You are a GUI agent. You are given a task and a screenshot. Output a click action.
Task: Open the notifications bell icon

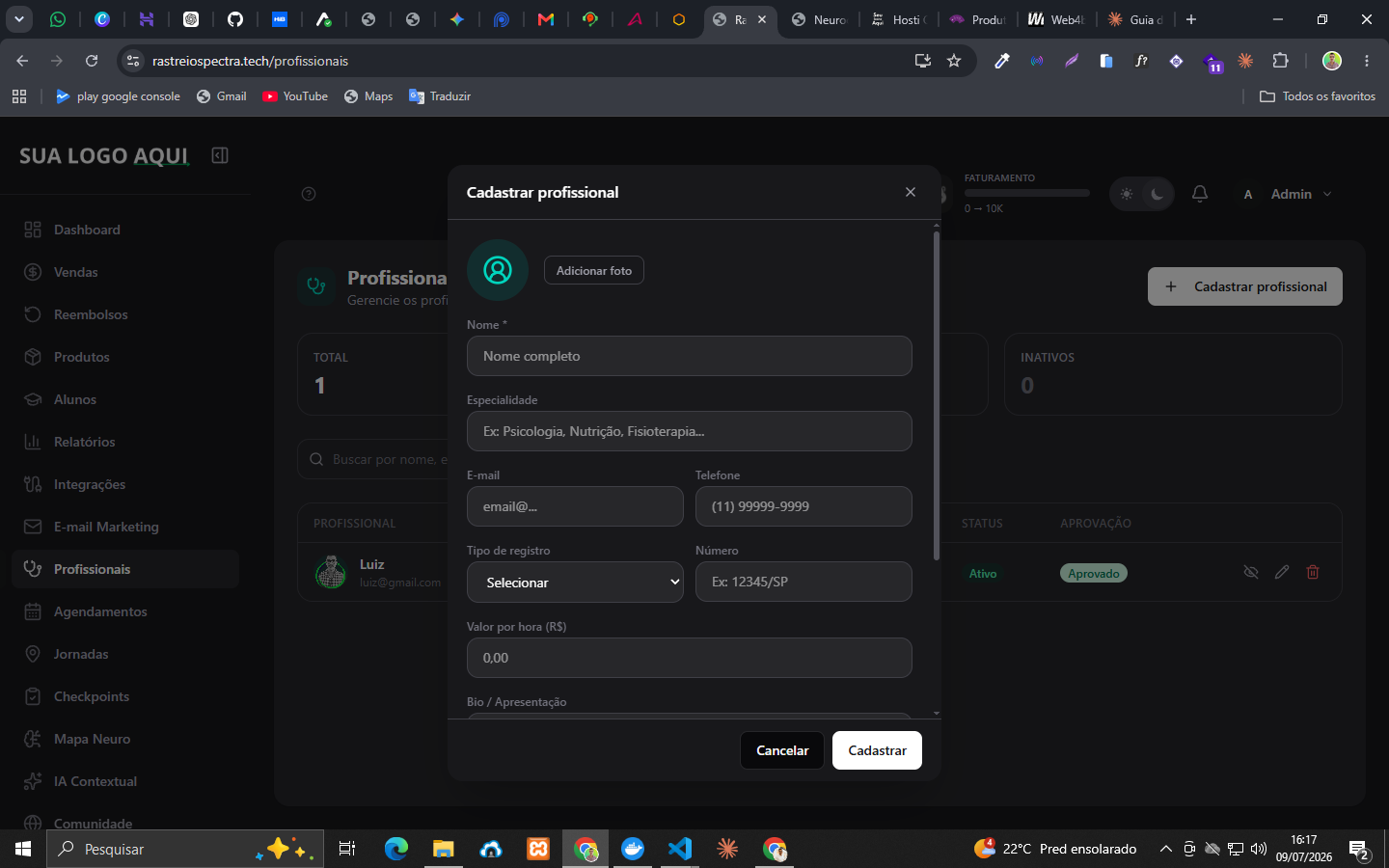pyautogui.click(x=1200, y=194)
